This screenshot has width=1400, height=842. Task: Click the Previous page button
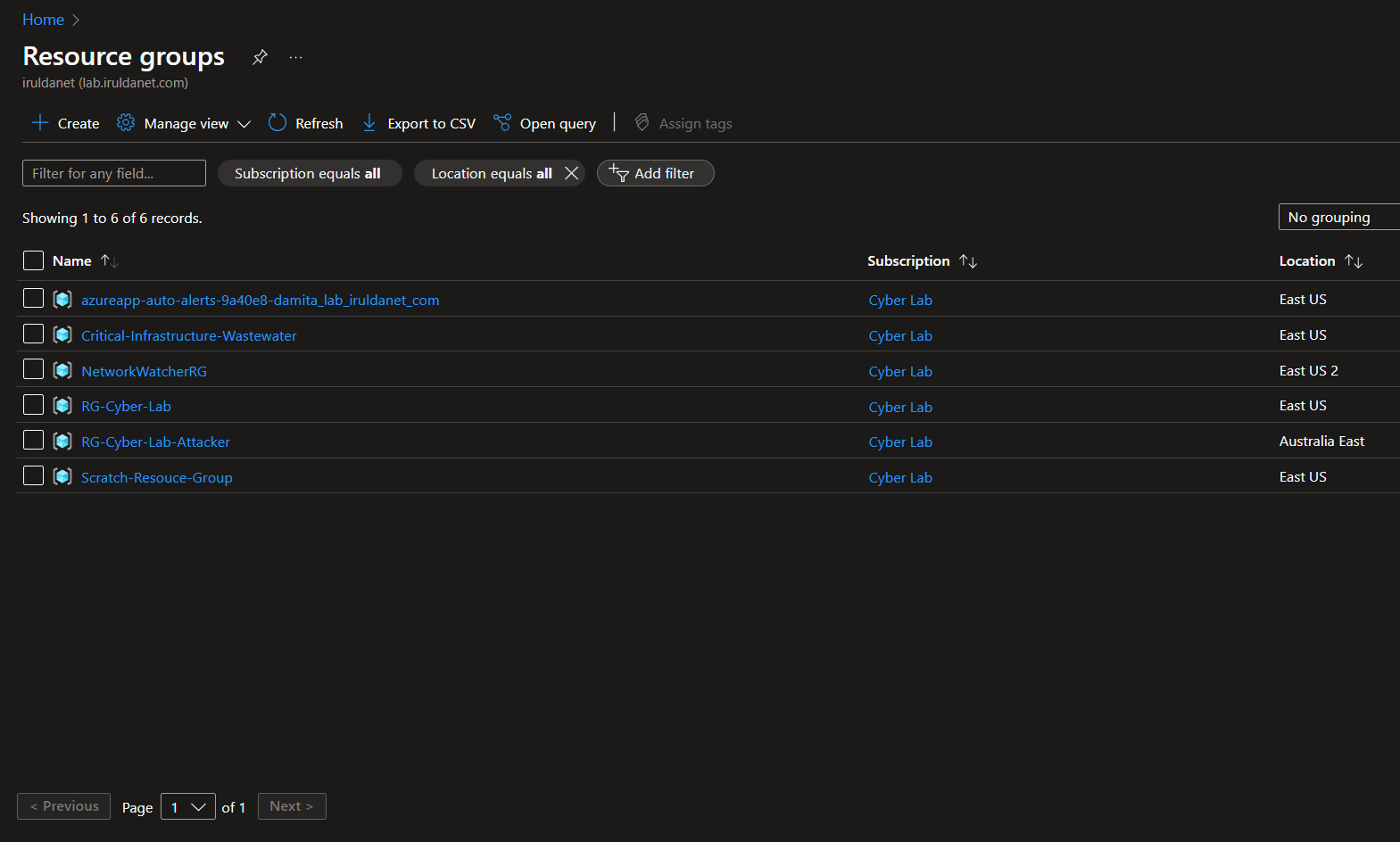click(64, 806)
